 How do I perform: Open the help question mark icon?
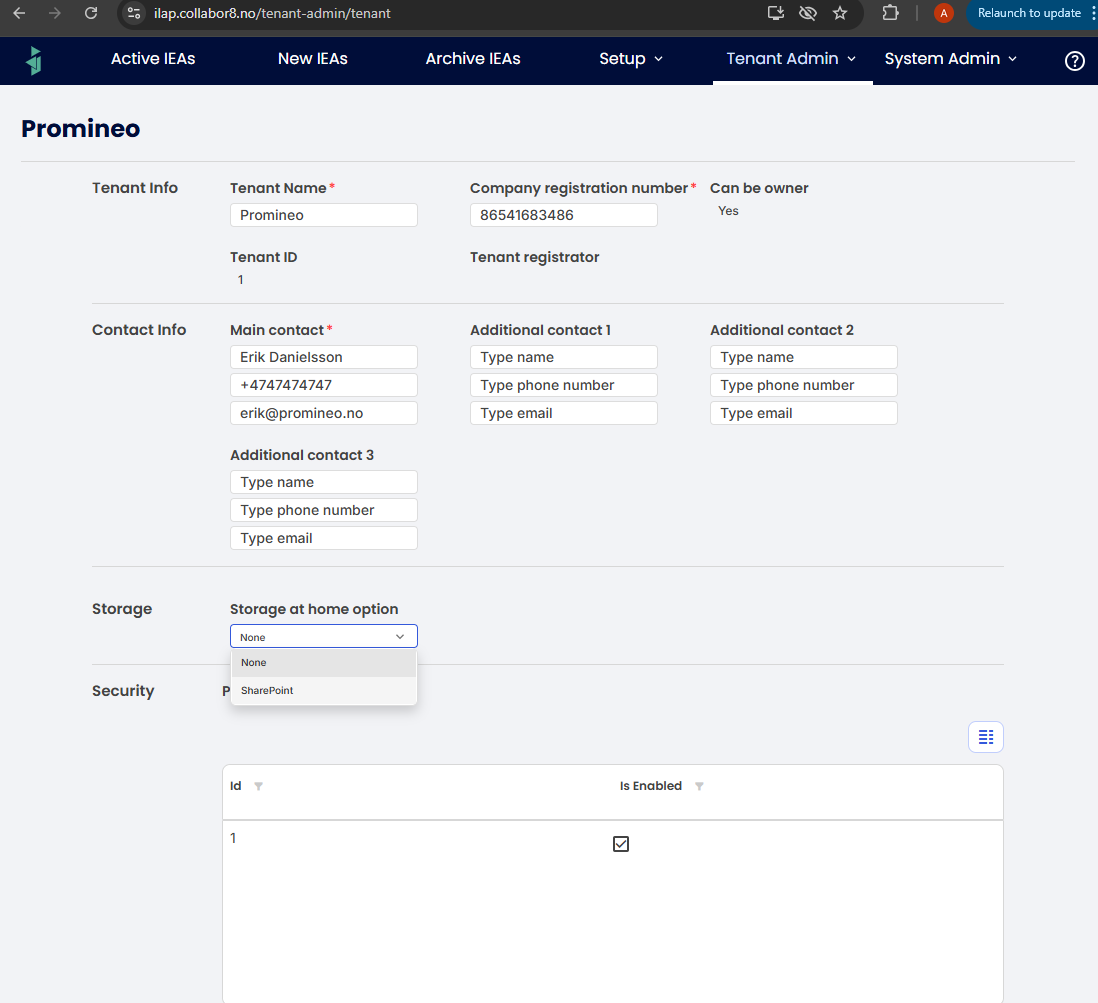[x=1074, y=61]
